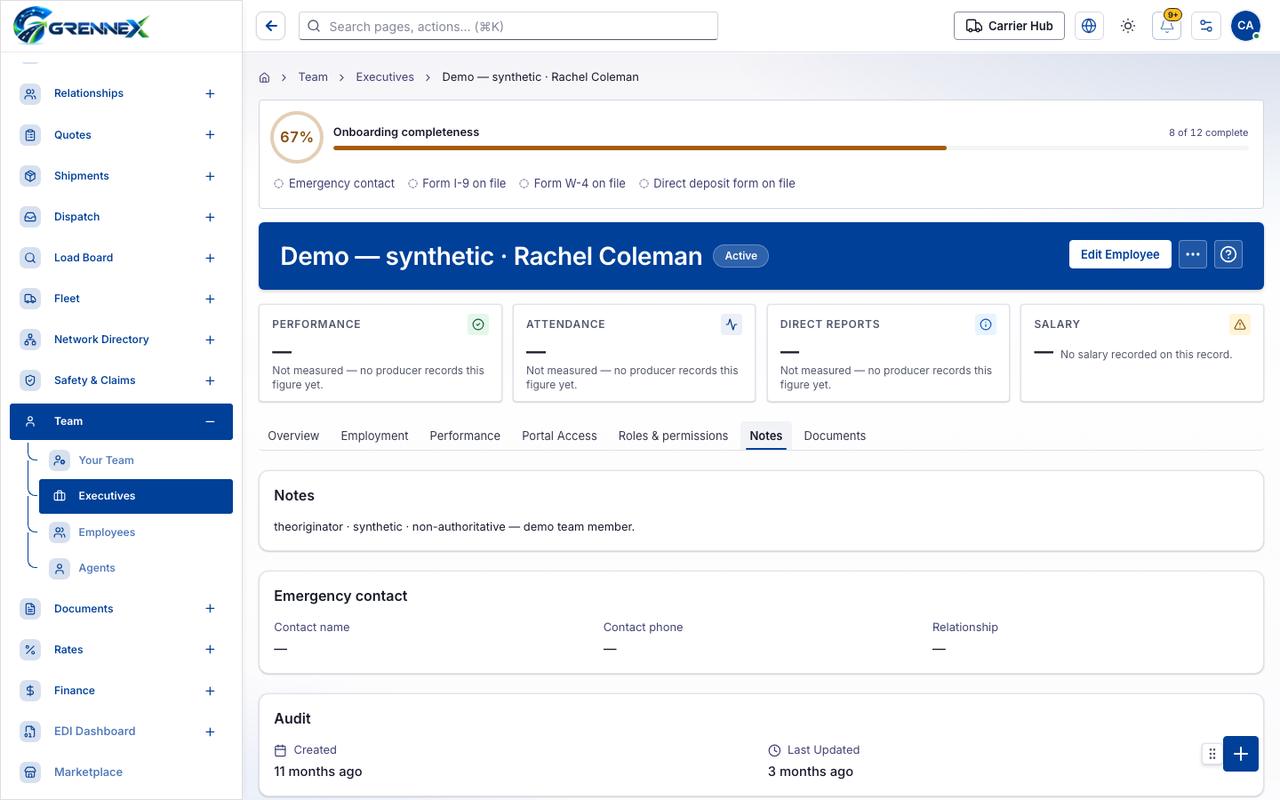Focus the search pages input field
This screenshot has width=1280, height=800.
[508, 26]
